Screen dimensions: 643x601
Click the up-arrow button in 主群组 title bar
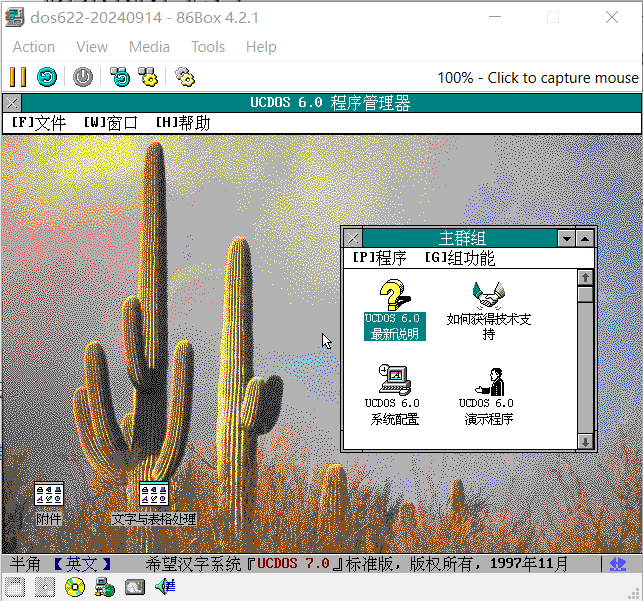(585, 238)
